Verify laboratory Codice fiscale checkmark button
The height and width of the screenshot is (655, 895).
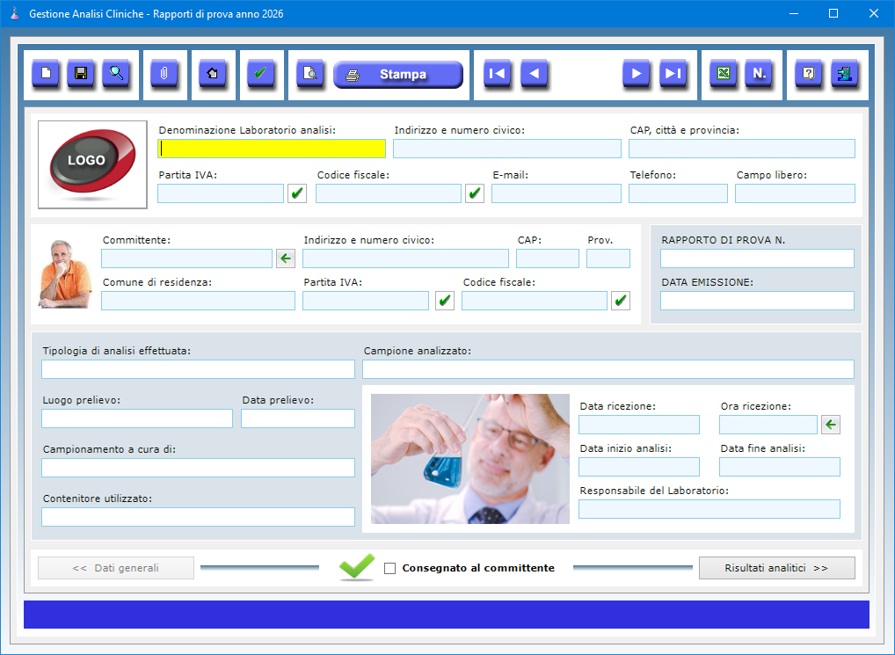point(474,193)
